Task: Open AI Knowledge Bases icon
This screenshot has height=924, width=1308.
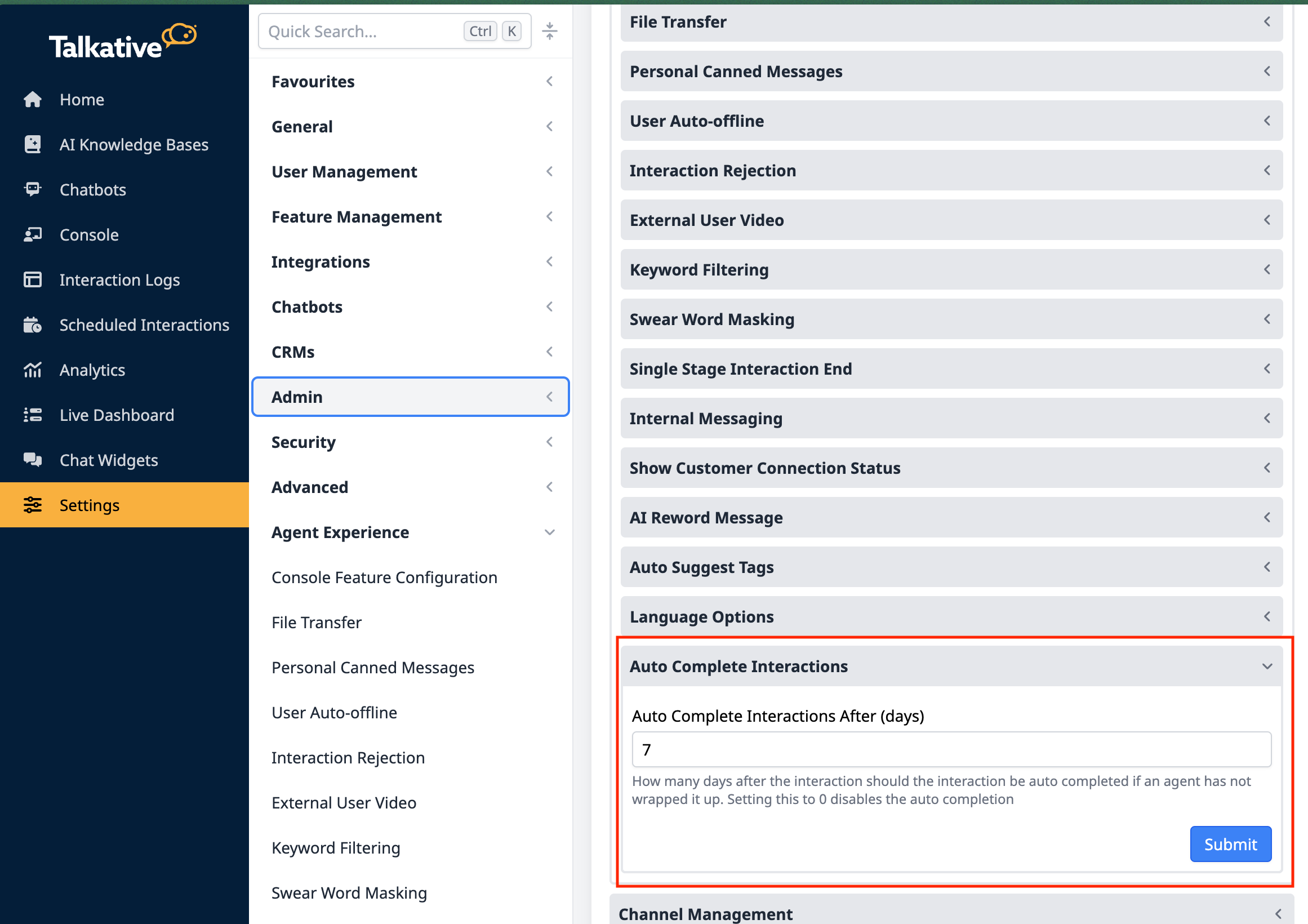Action: (33, 144)
